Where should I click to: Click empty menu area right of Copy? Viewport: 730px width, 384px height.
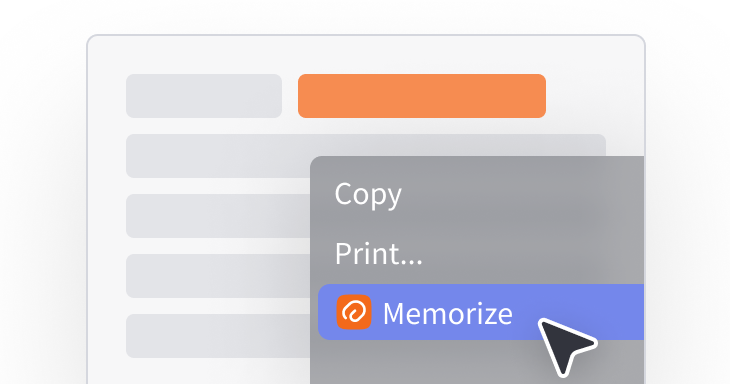(521, 195)
